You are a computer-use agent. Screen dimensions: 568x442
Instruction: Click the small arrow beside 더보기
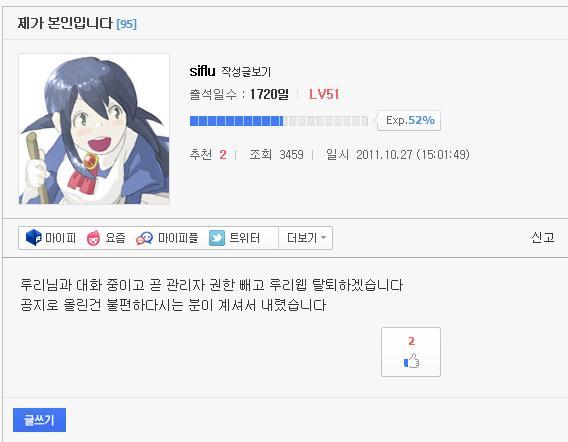coord(323,238)
